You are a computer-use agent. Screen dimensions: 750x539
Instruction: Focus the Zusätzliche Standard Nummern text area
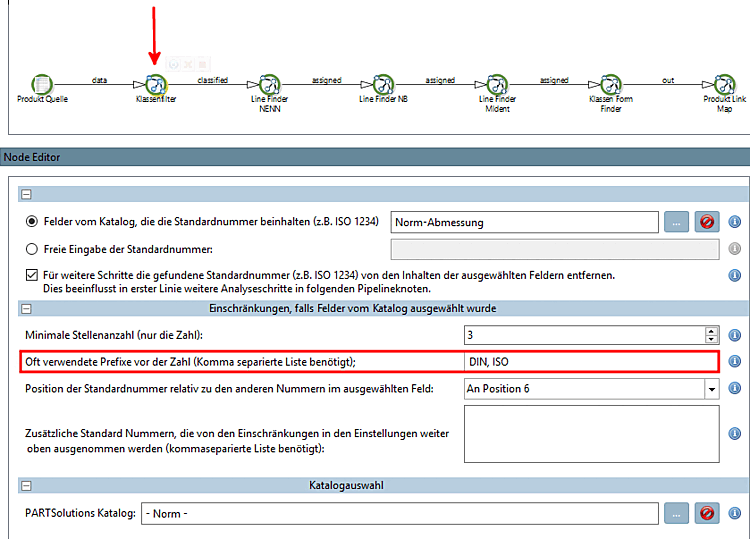592,434
